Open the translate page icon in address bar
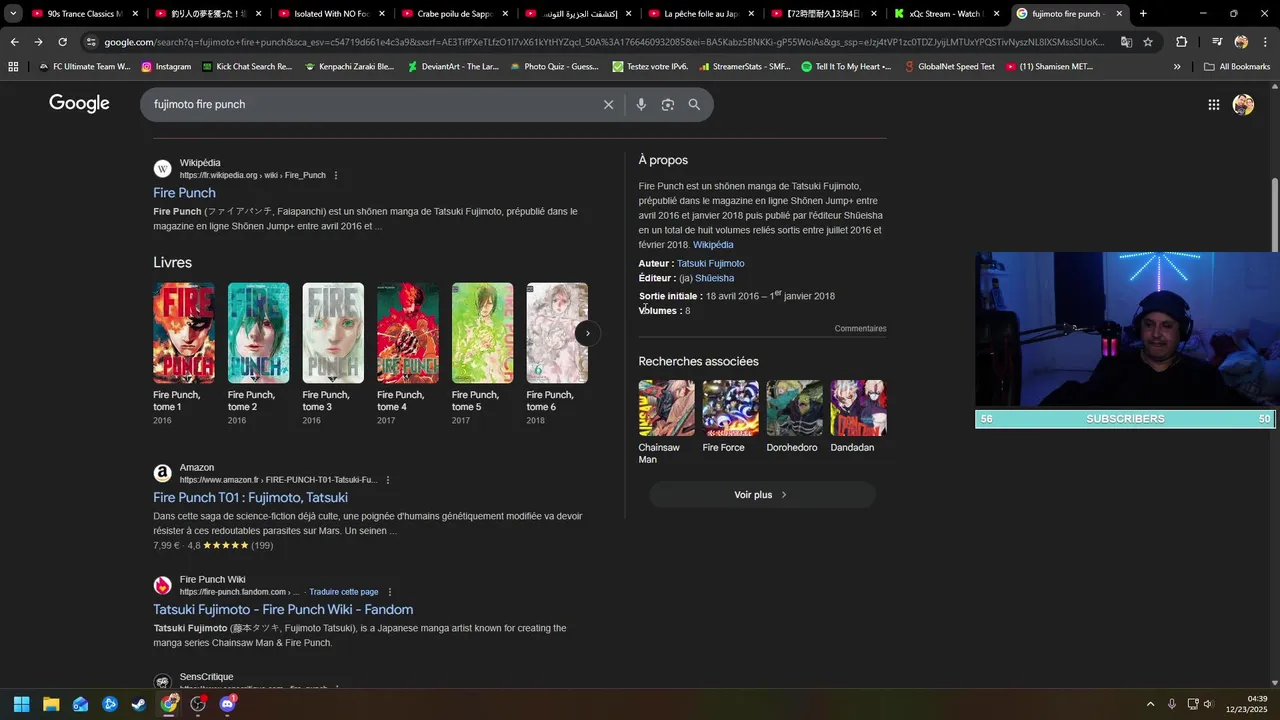 pyautogui.click(x=1126, y=42)
